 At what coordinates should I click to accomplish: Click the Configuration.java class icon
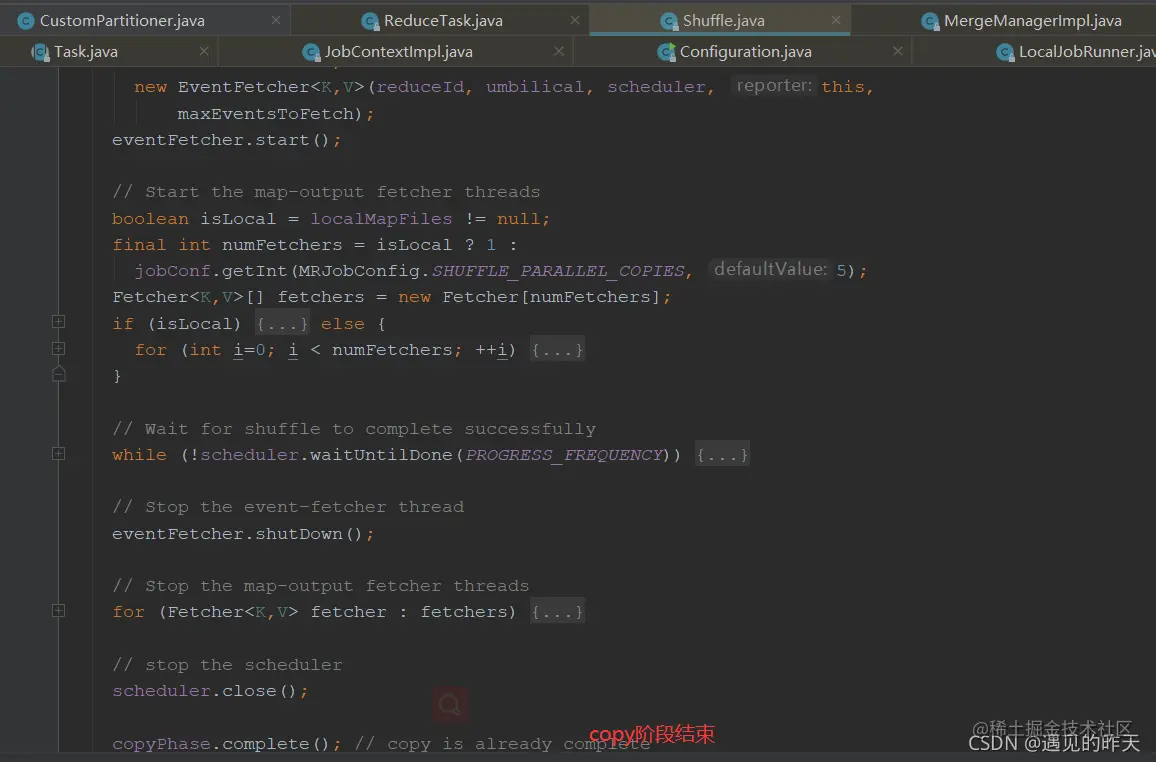[x=666, y=52]
